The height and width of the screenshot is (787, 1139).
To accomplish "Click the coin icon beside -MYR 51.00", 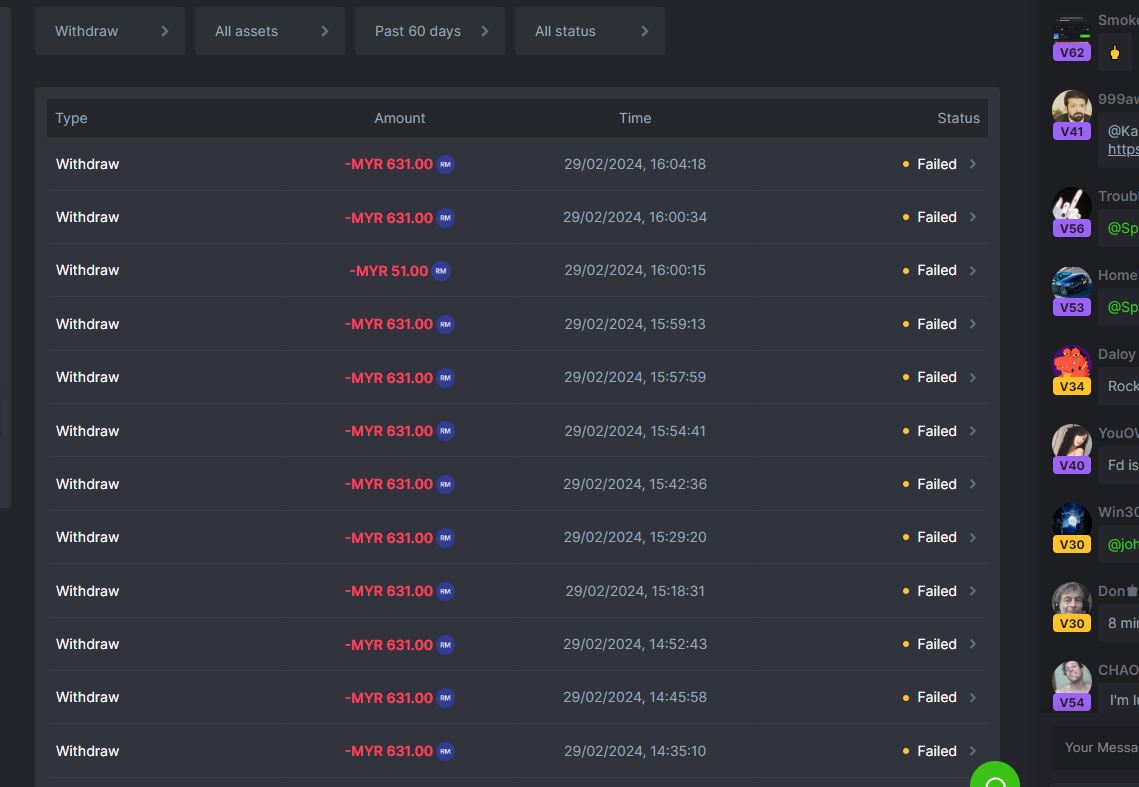I will [441, 271].
